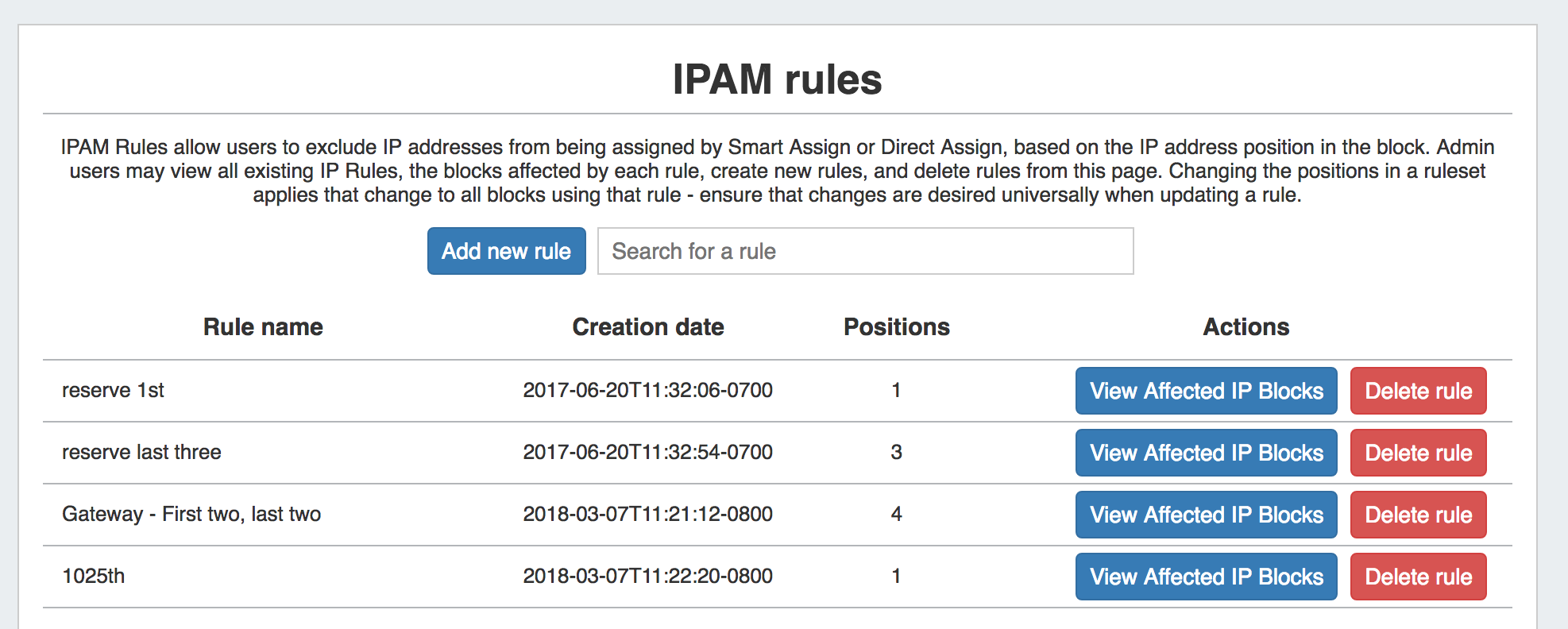This screenshot has width=1568, height=629.
Task: Click the Rule name column header
Action: point(263,327)
